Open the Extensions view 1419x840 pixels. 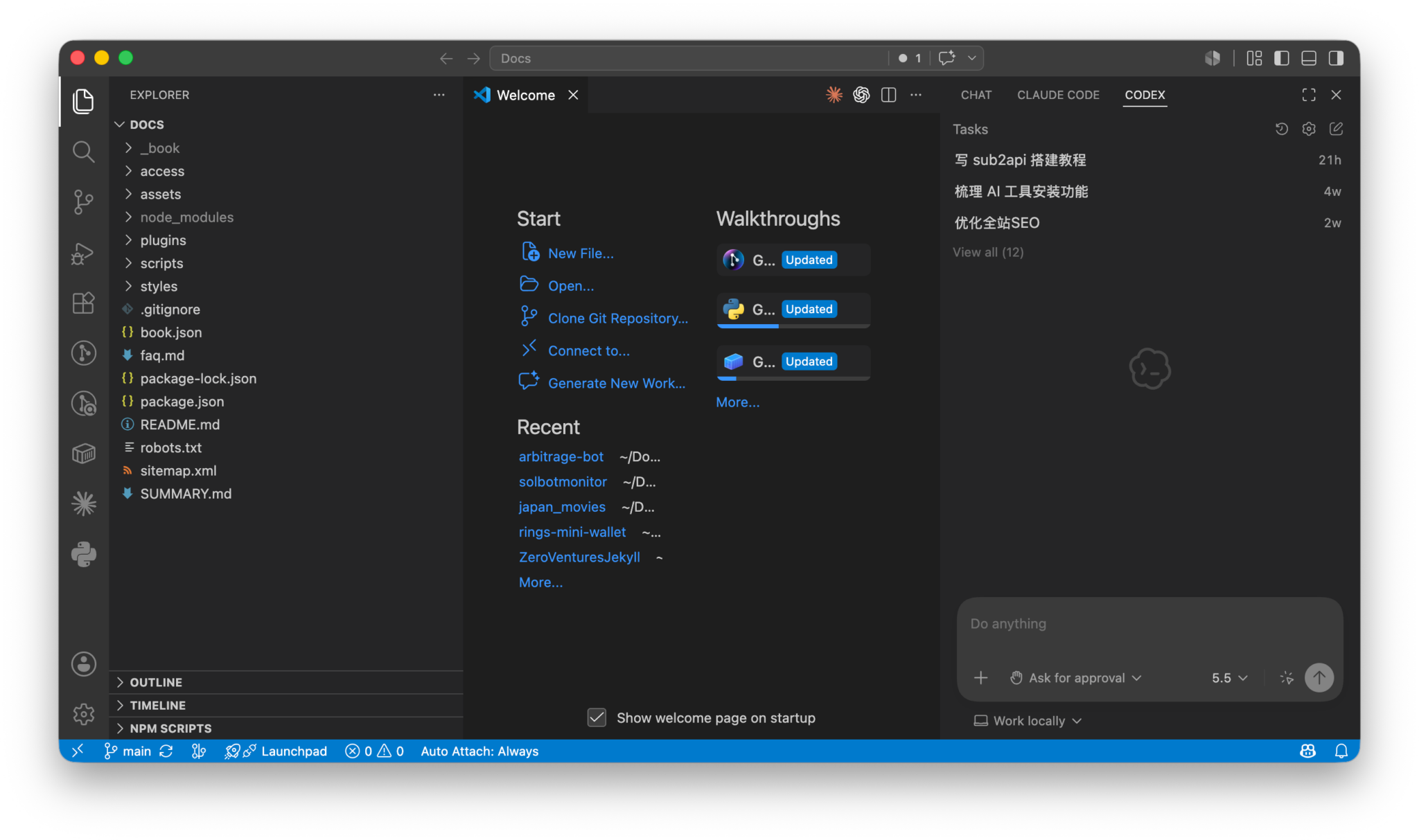coord(83,303)
